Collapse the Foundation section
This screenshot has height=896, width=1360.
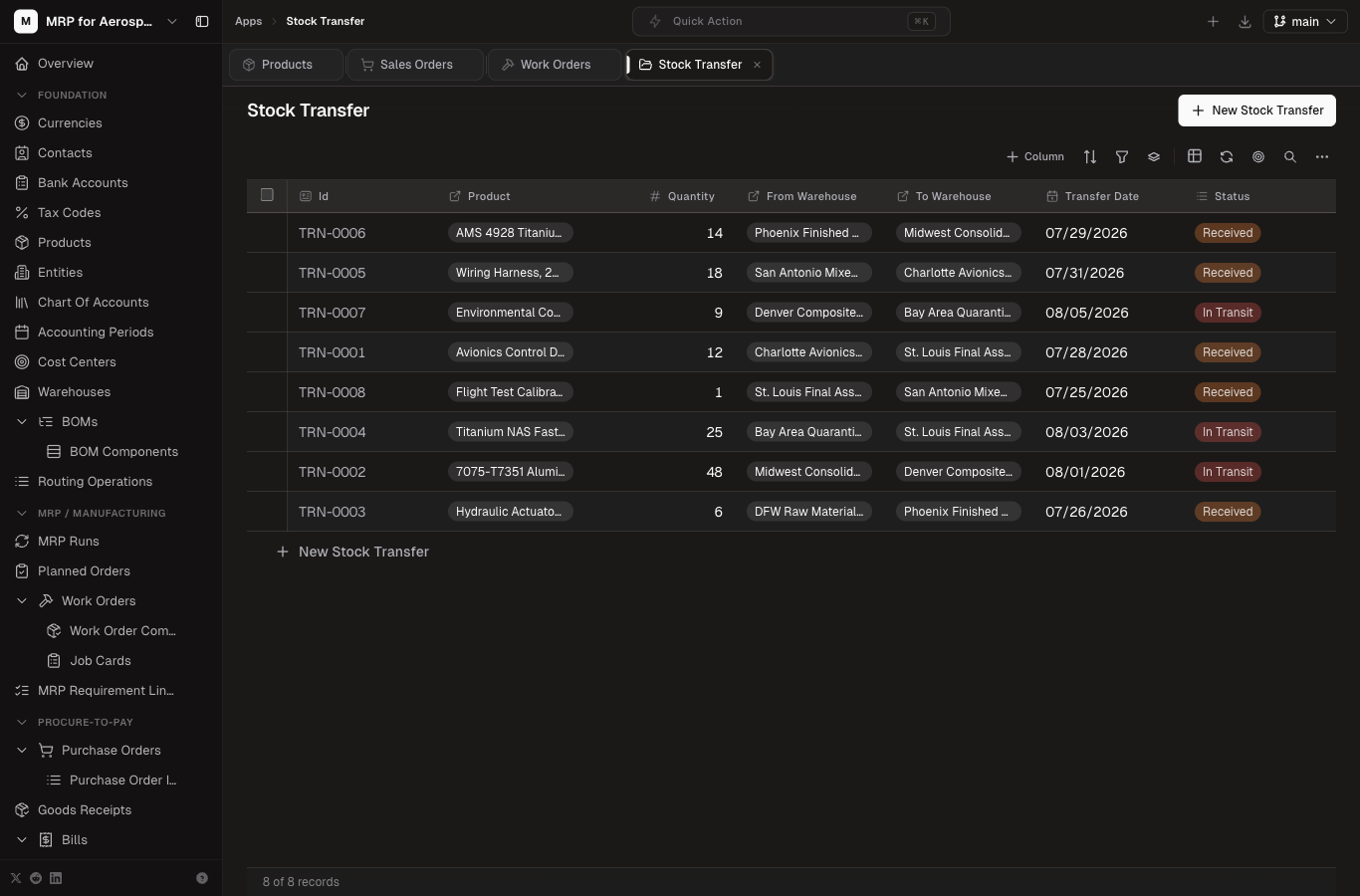click(22, 96)
